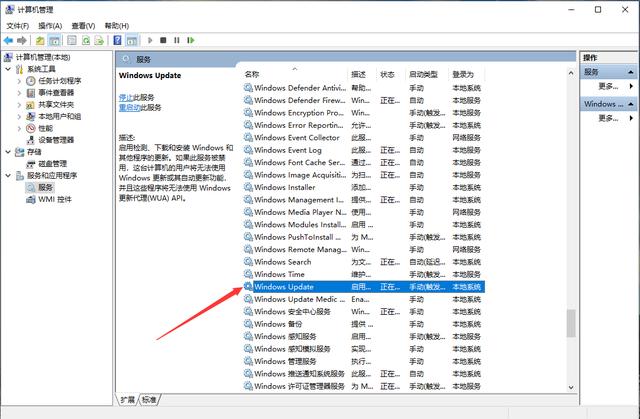
Task: Click the Forward arrow in toolbar
Action: [22, 40]
